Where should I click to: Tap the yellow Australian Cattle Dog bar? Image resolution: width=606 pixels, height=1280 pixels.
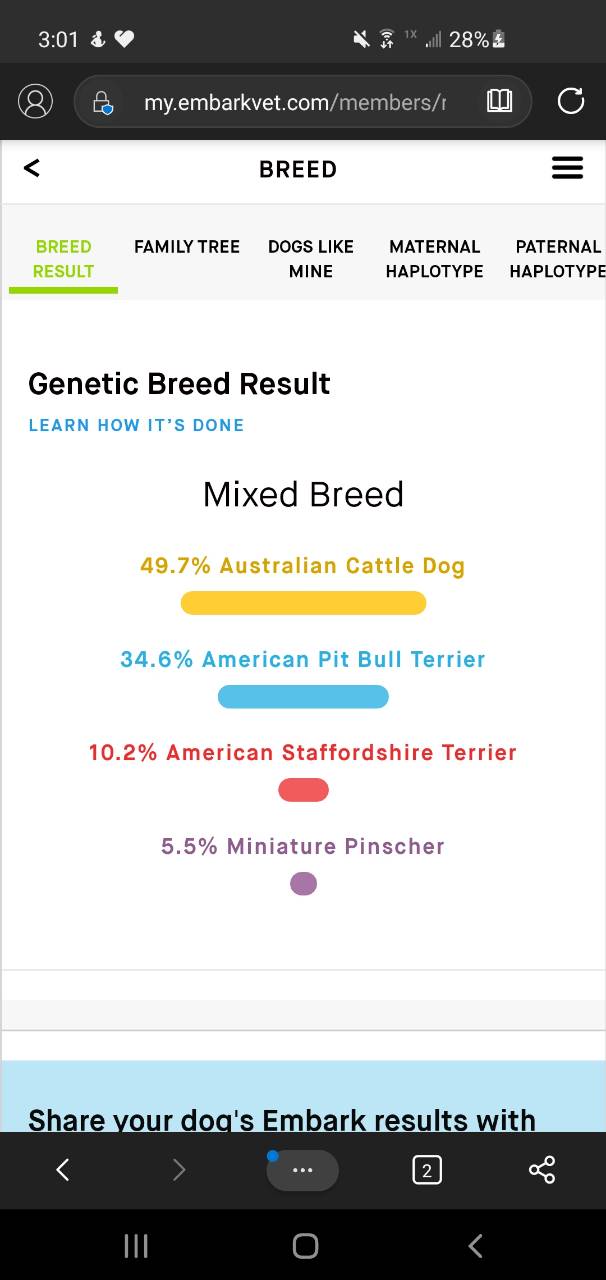[303, 603]
